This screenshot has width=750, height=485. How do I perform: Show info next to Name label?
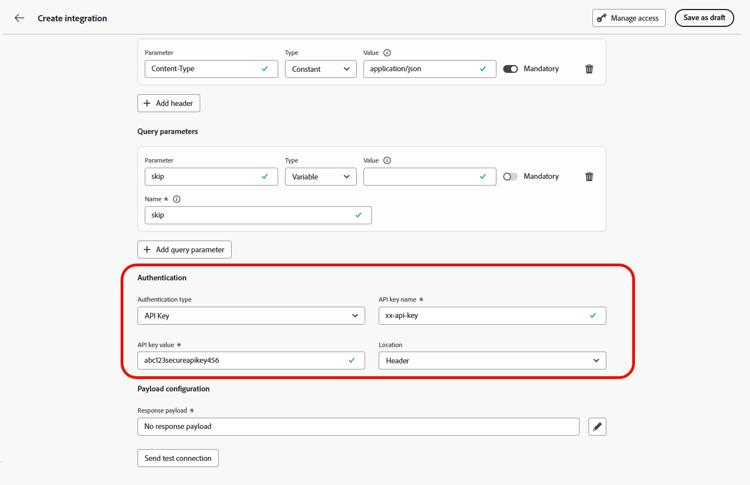pyautogui.click(x=176, y=199)
